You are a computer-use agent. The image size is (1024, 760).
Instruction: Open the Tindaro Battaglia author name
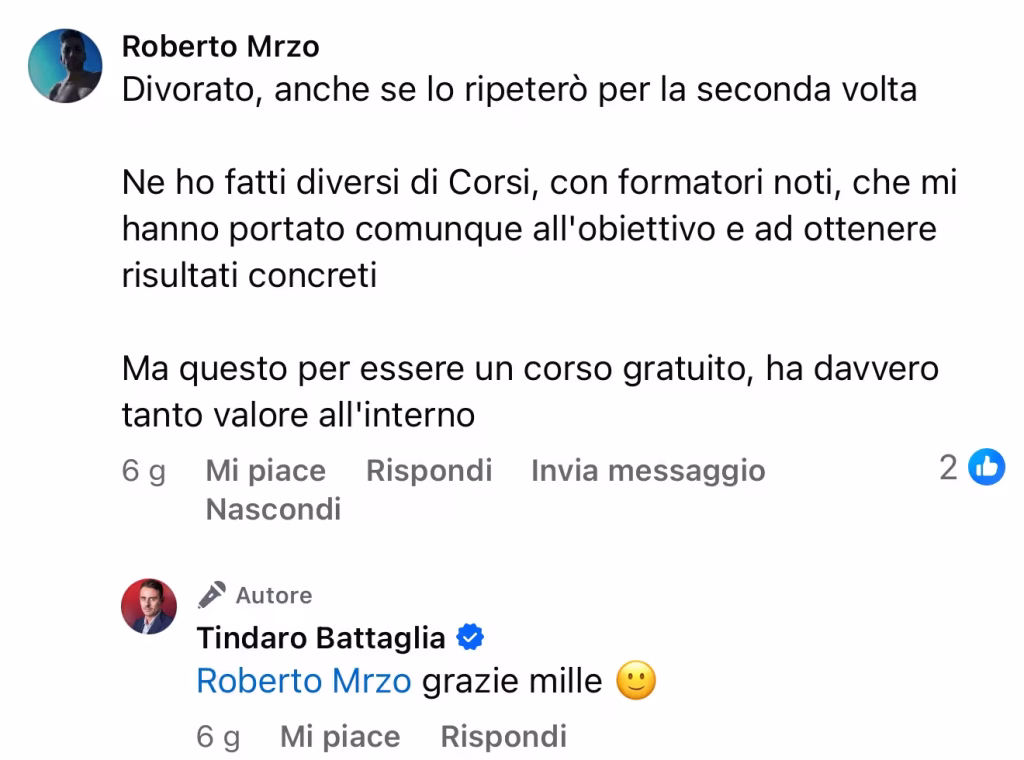pos(321,638)
